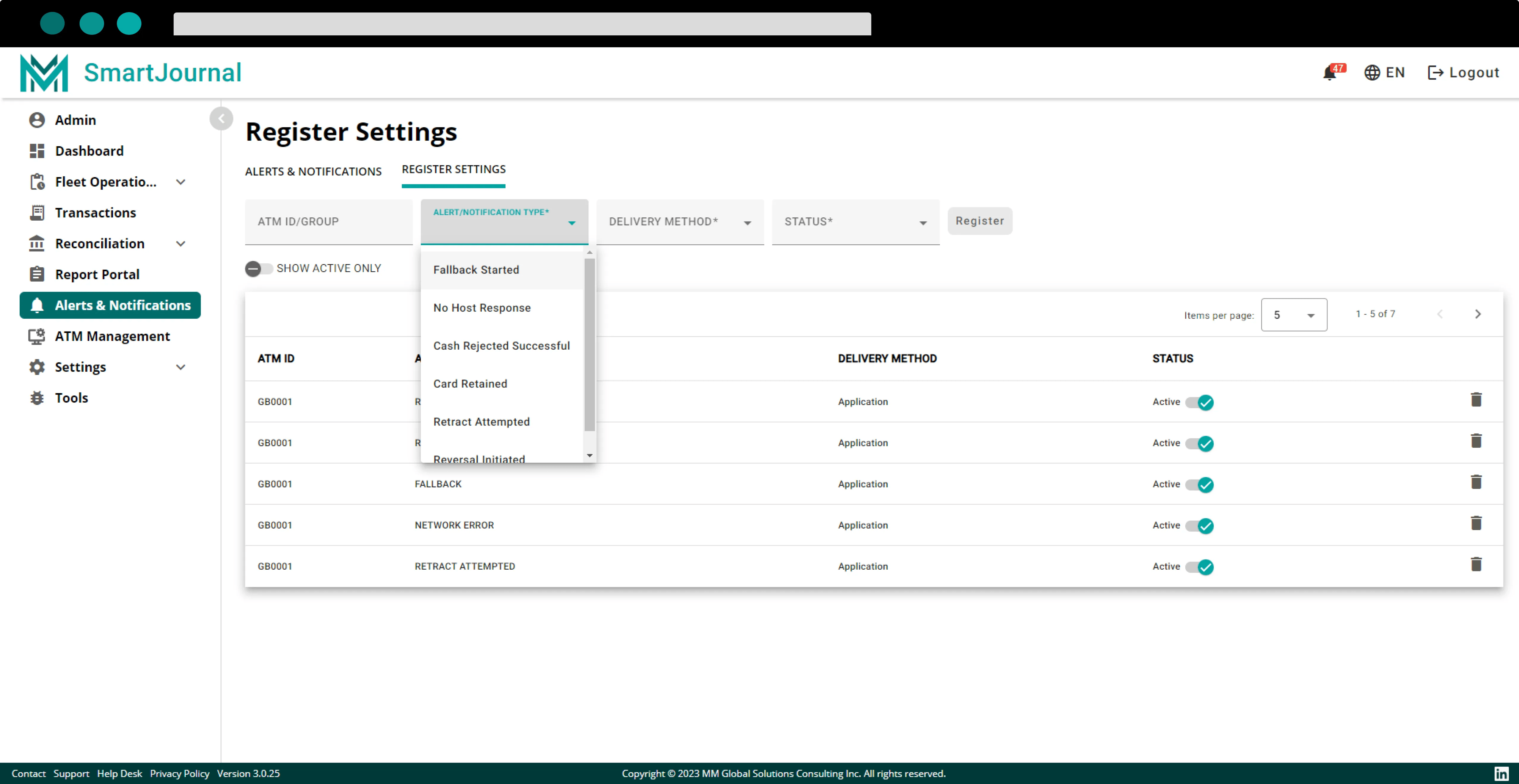Open the LinkedIn link in footer
Screen dimensions: 1519x784
(x=1501, y=773)
